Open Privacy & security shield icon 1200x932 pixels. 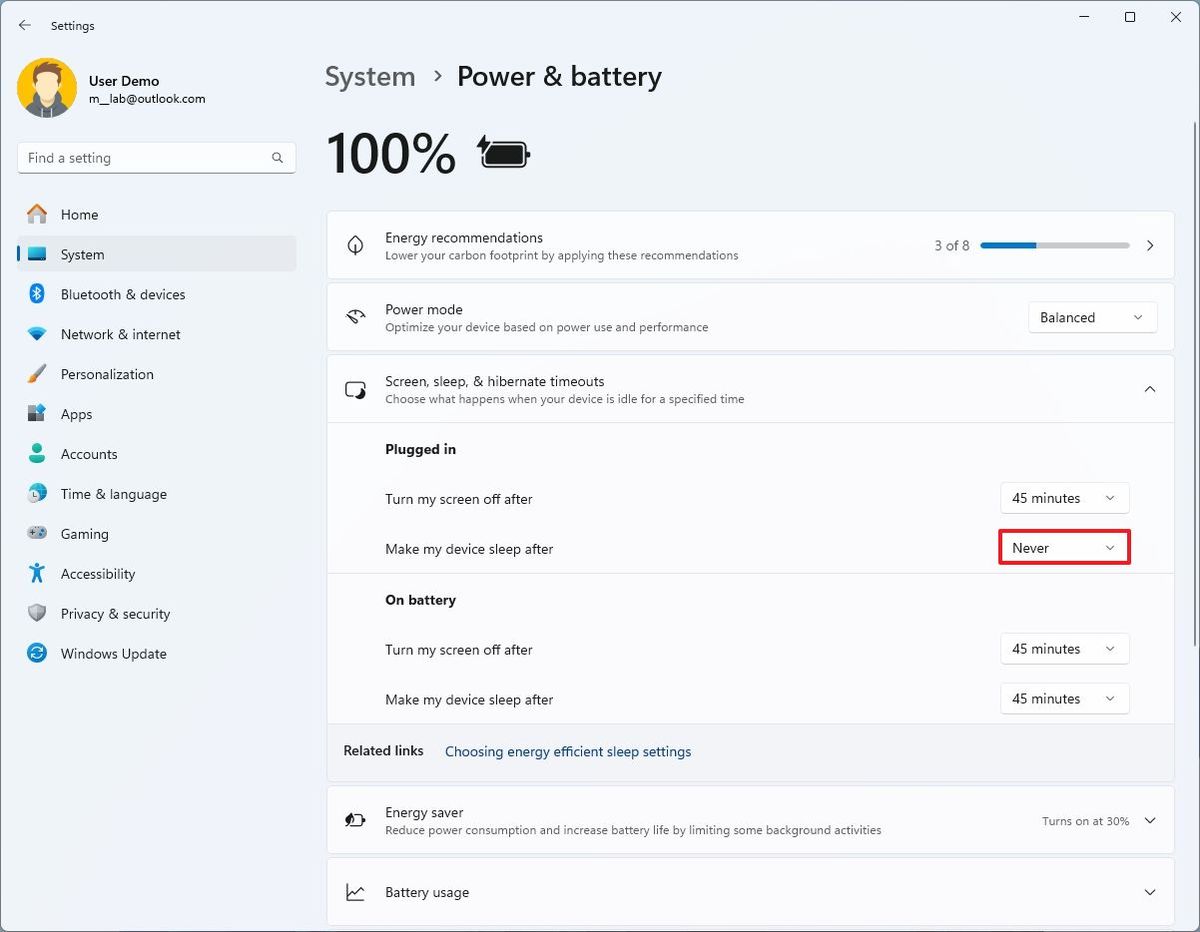point(37,614)
